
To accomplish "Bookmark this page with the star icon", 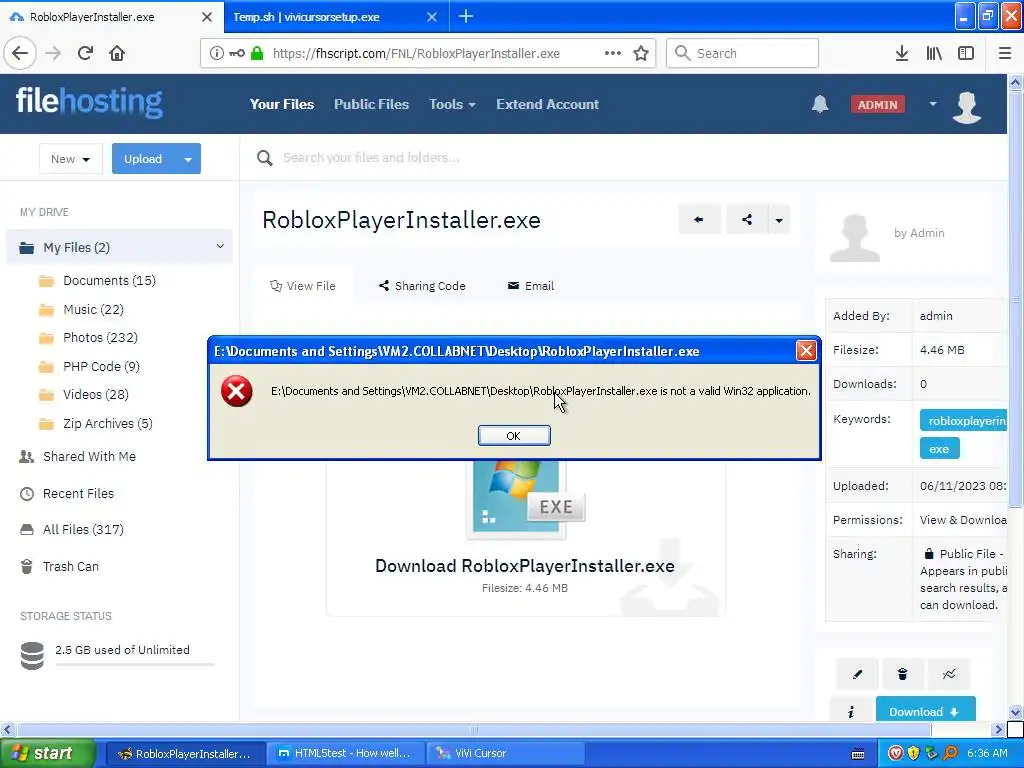I will 641,53.
